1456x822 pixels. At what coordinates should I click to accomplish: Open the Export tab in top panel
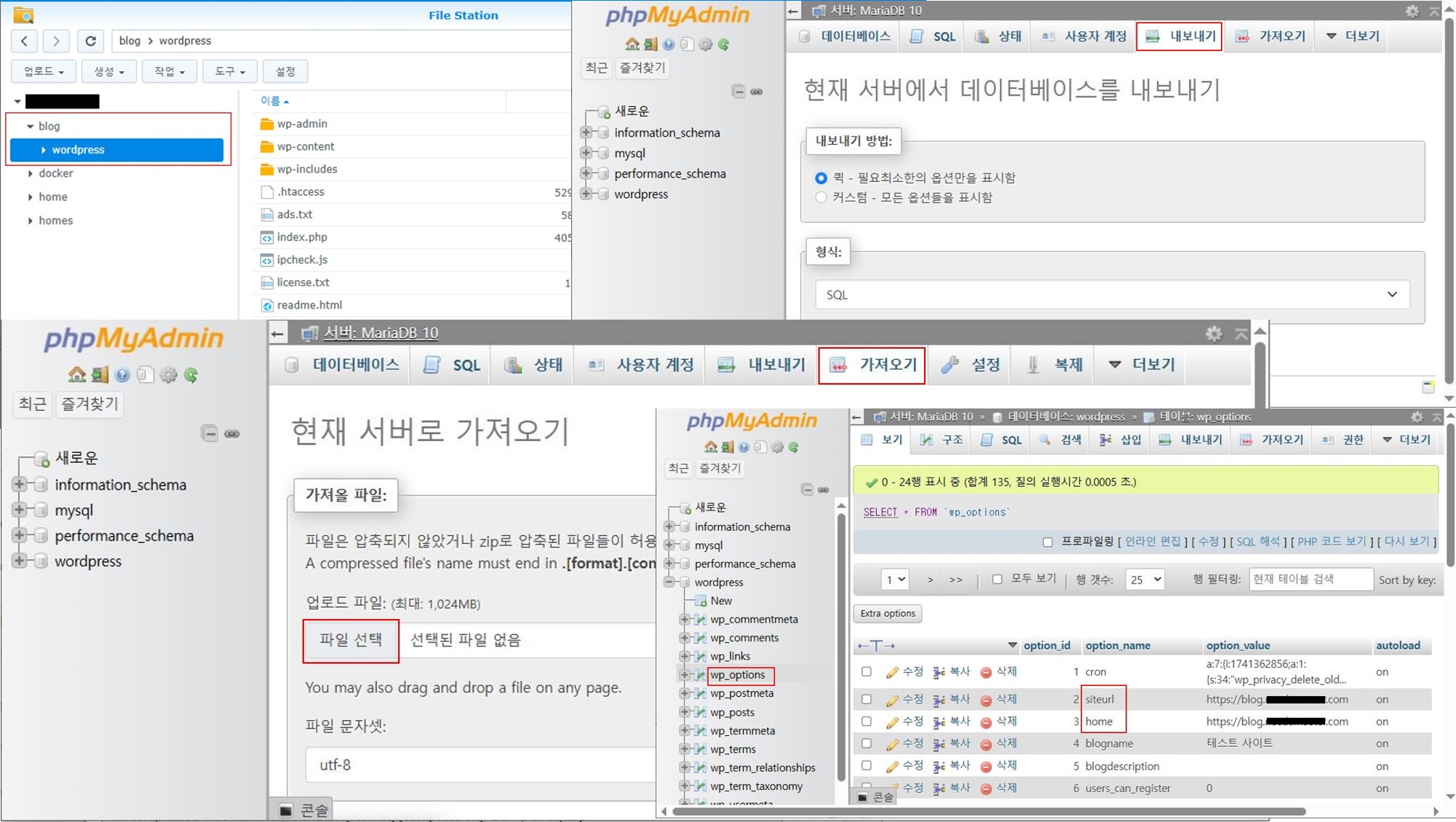(x=1178, y=36)
